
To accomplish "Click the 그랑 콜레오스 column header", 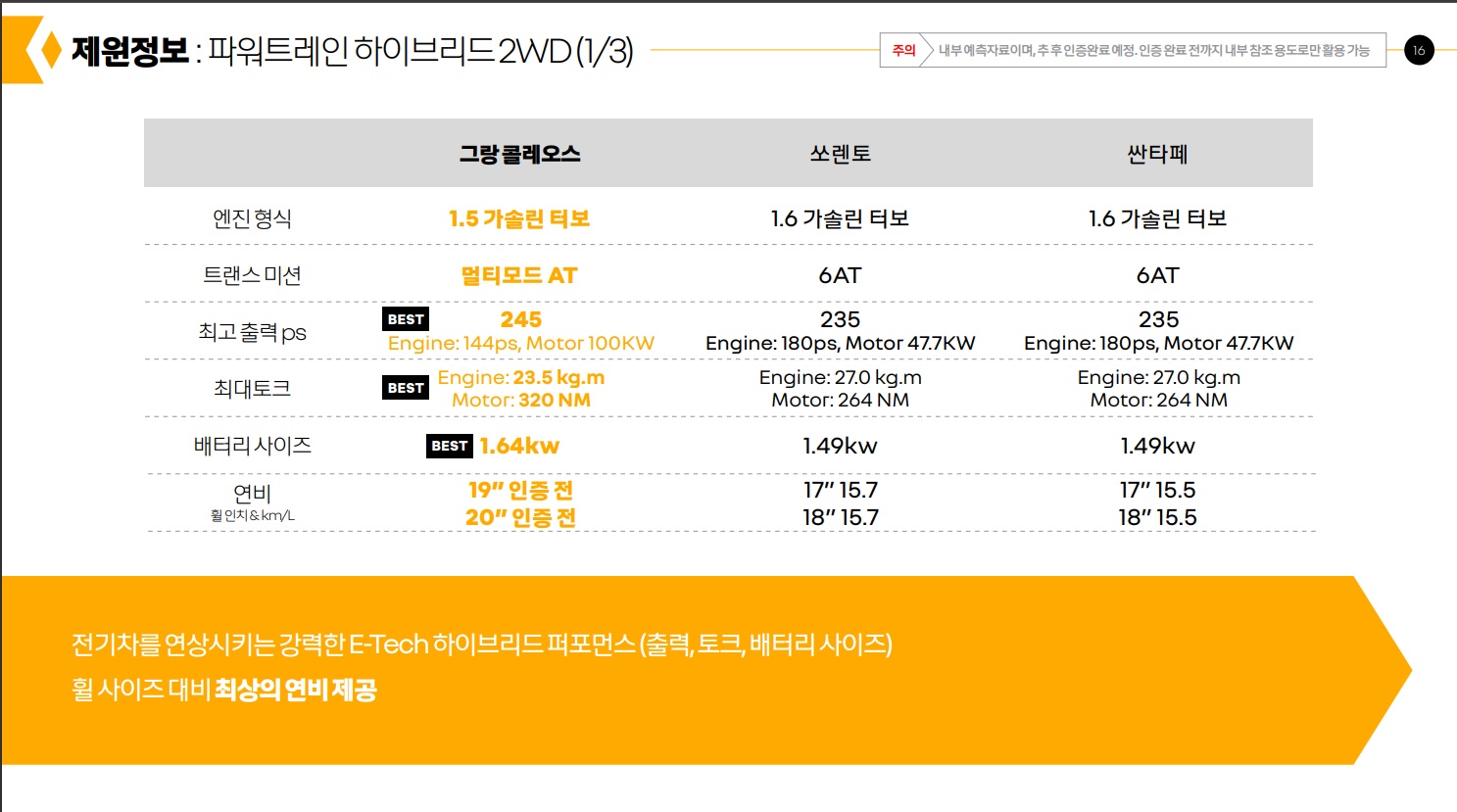I will (x=520, y=154).
